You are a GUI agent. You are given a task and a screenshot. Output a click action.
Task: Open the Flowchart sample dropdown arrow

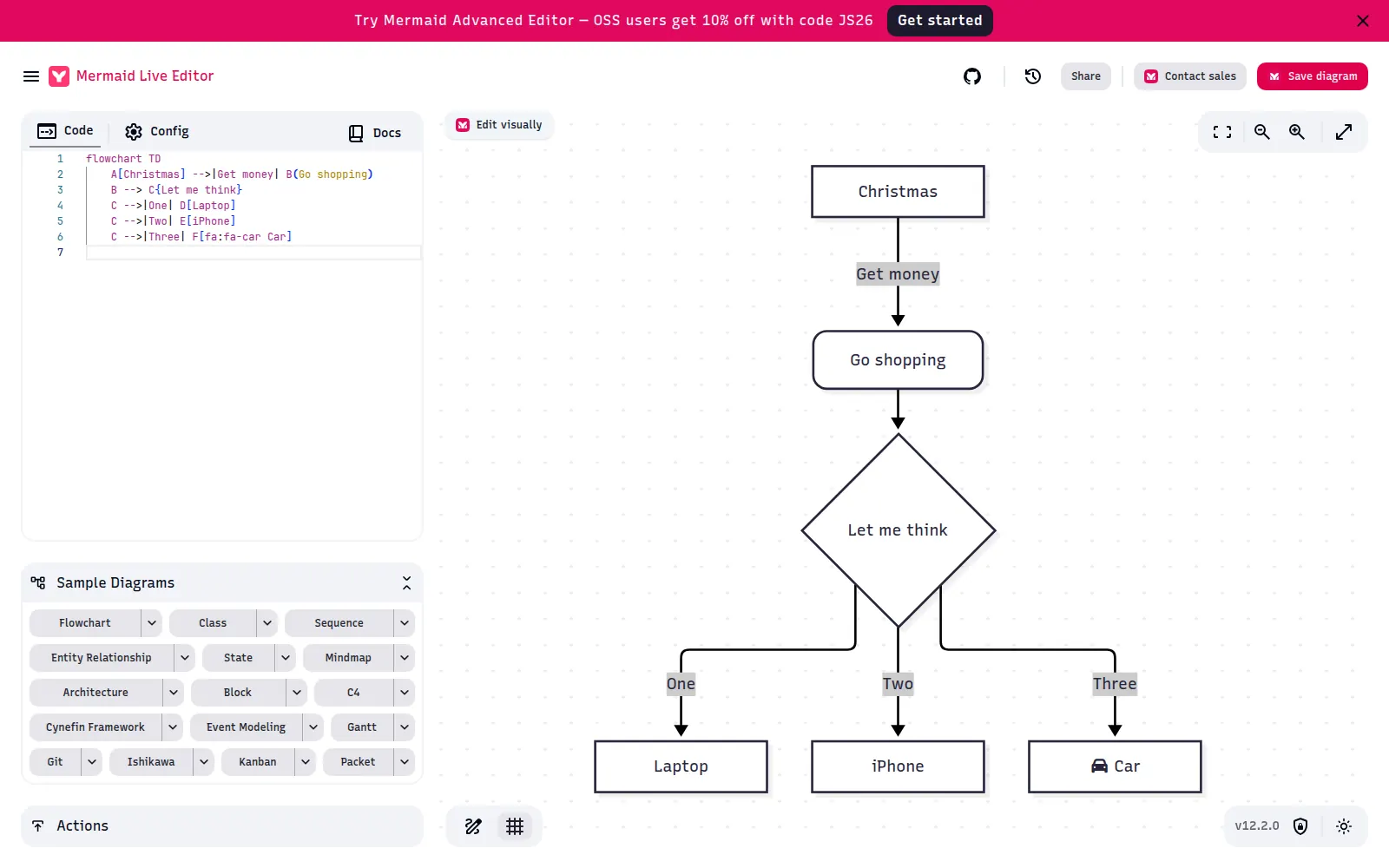(x=152, y=623)
